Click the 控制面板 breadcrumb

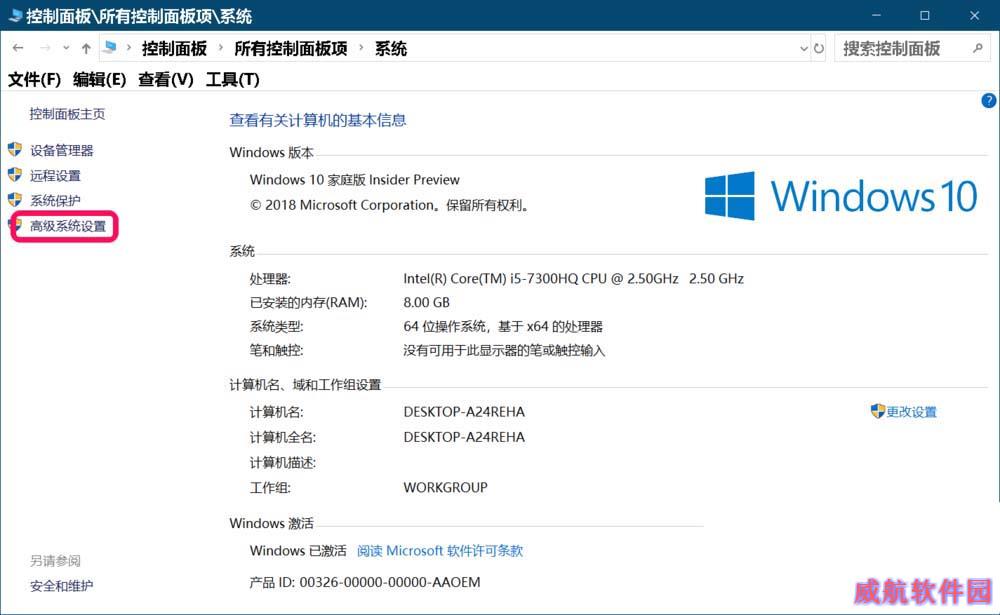pyautogui.click(x=175, y=48)
